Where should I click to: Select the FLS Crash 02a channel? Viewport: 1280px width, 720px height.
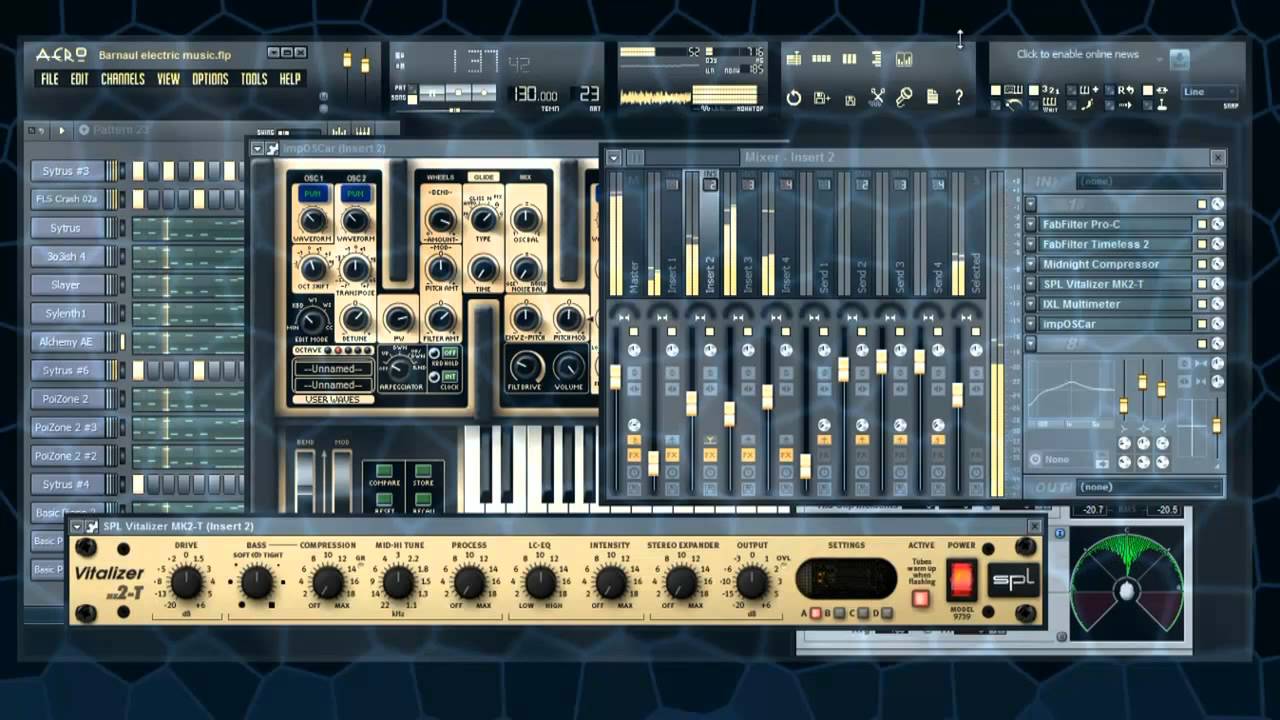pyautogui.click(x=66, y=199)
